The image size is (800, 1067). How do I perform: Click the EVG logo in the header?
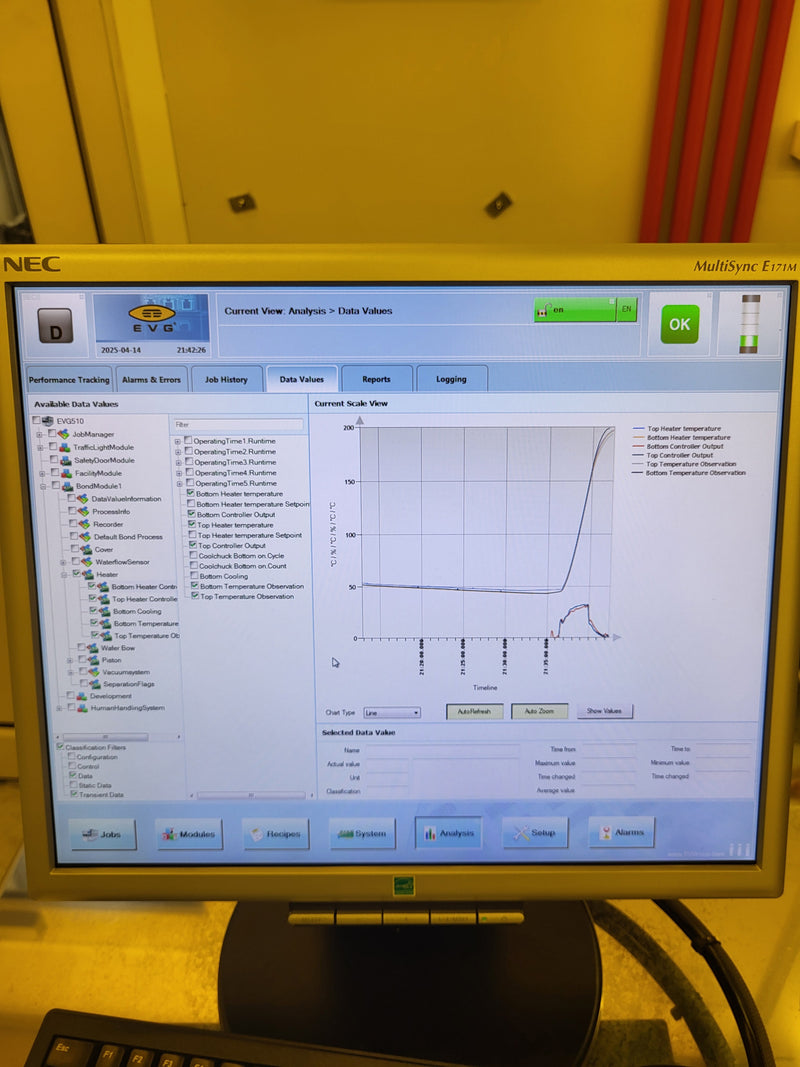tap(151, 315)
